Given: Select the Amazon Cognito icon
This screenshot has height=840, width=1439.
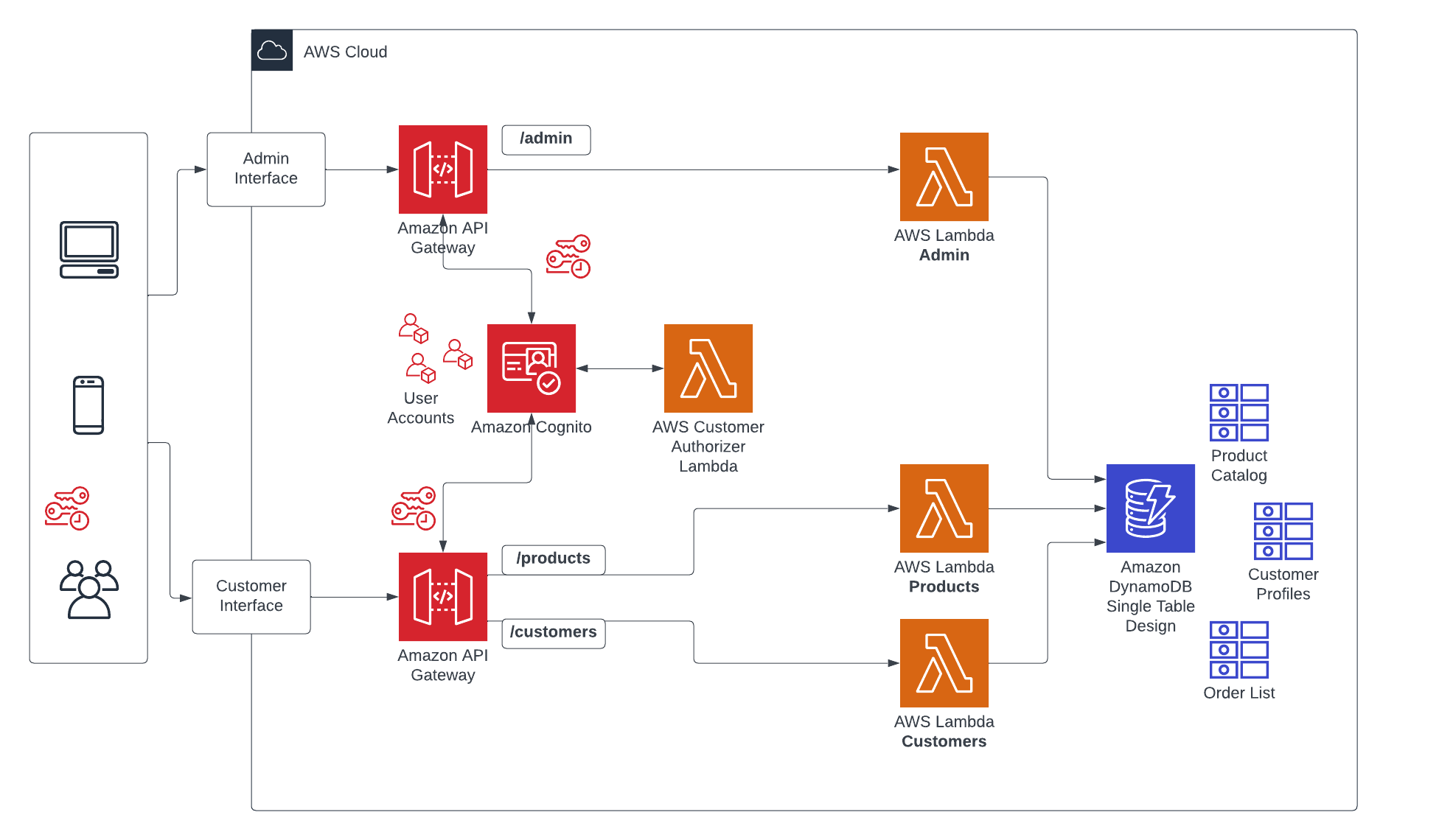Looking at the screenshot, I should 532,368.
